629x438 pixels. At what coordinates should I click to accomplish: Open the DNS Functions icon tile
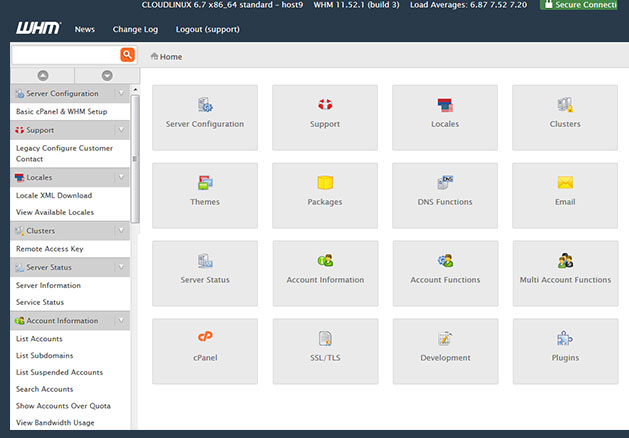point(445,189)
